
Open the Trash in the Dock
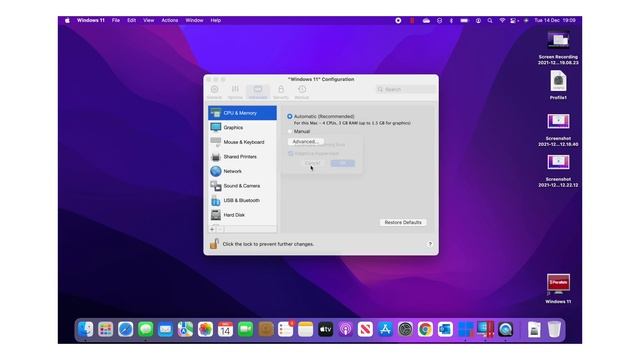[554, 329]
